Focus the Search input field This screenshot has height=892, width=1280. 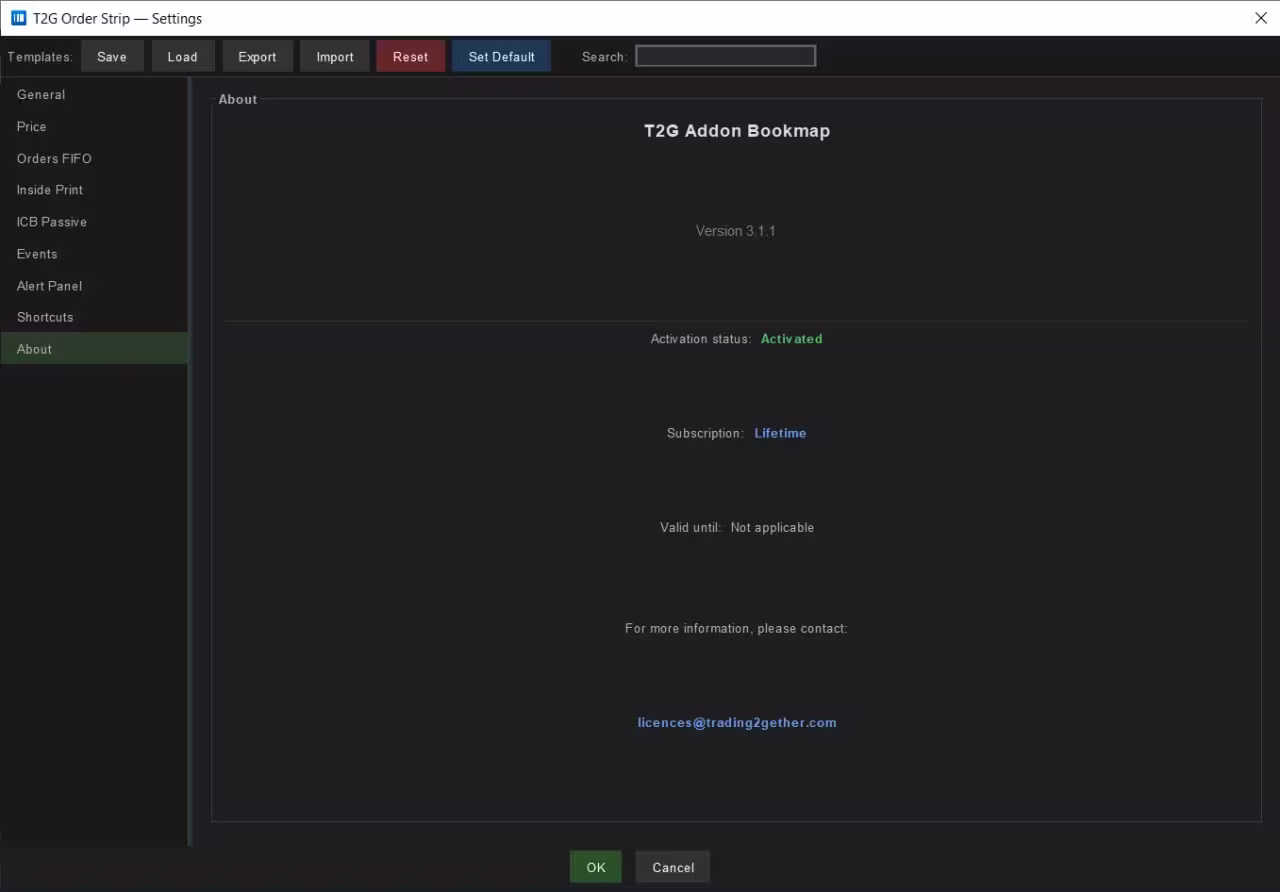pos(726,56)
